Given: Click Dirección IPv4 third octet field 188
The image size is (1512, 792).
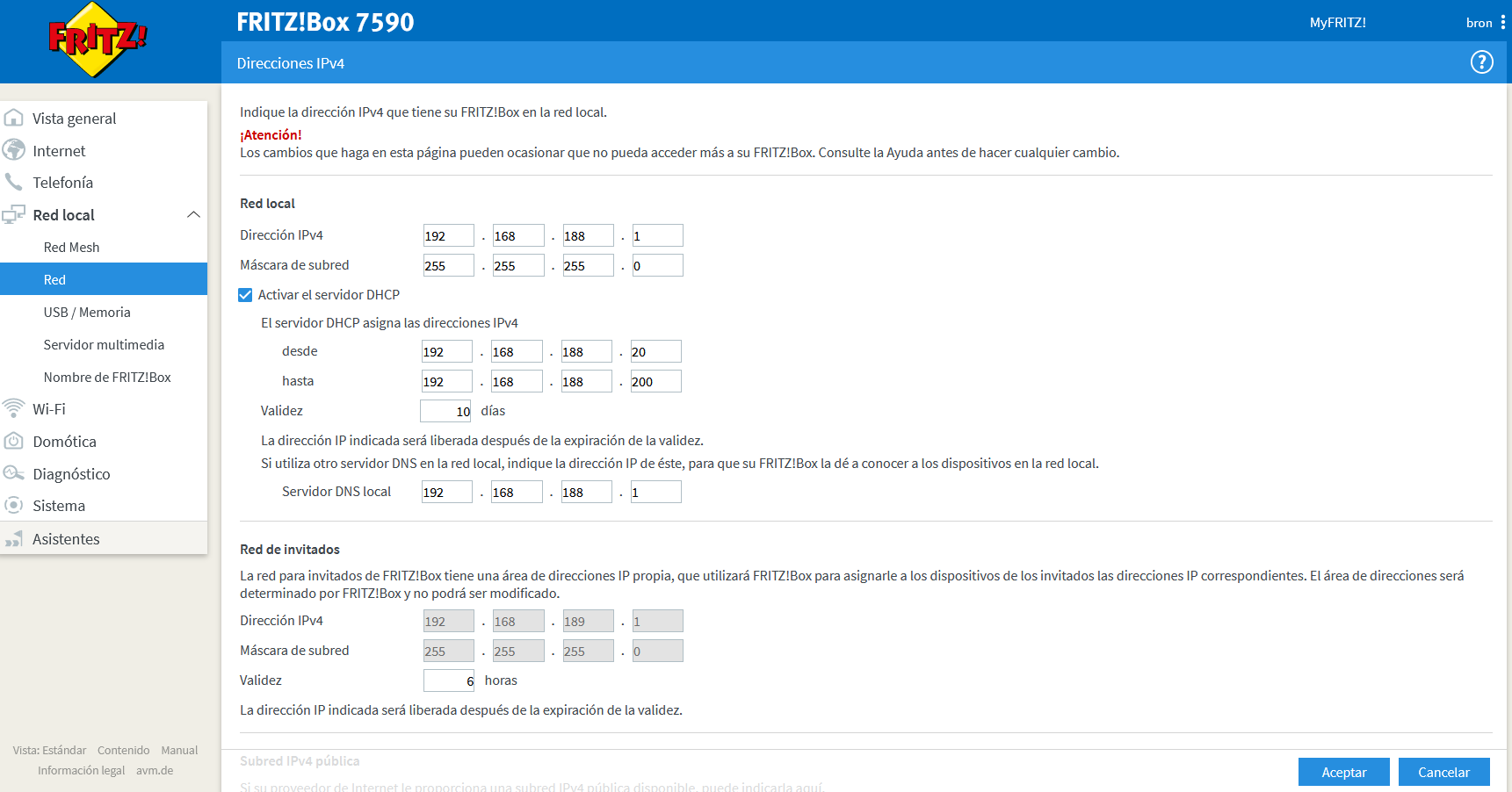Looking at the screenshot, I should click(588, 235).
